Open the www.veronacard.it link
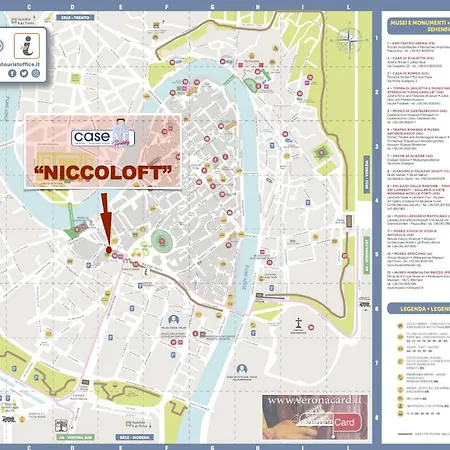Image resolution: width=450 pixels, height=450 pixels. pos(314,400)
